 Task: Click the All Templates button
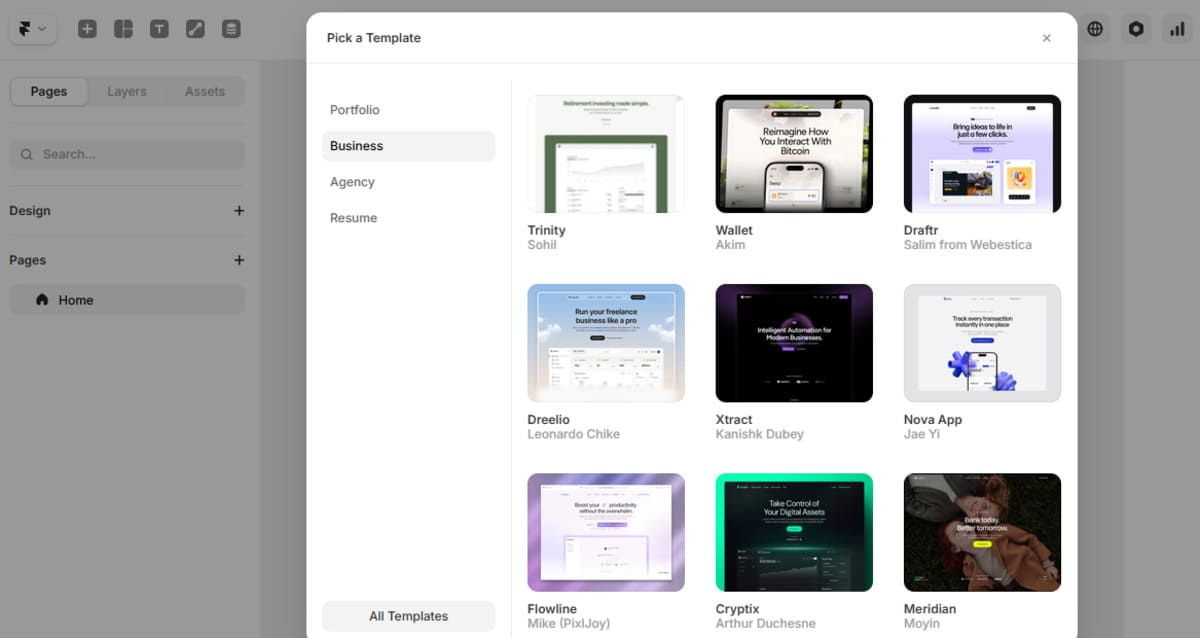pos(408,616)
